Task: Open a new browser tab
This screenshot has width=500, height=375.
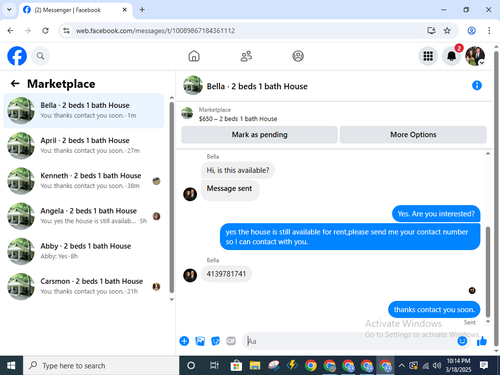Action: tap(142, 10)
